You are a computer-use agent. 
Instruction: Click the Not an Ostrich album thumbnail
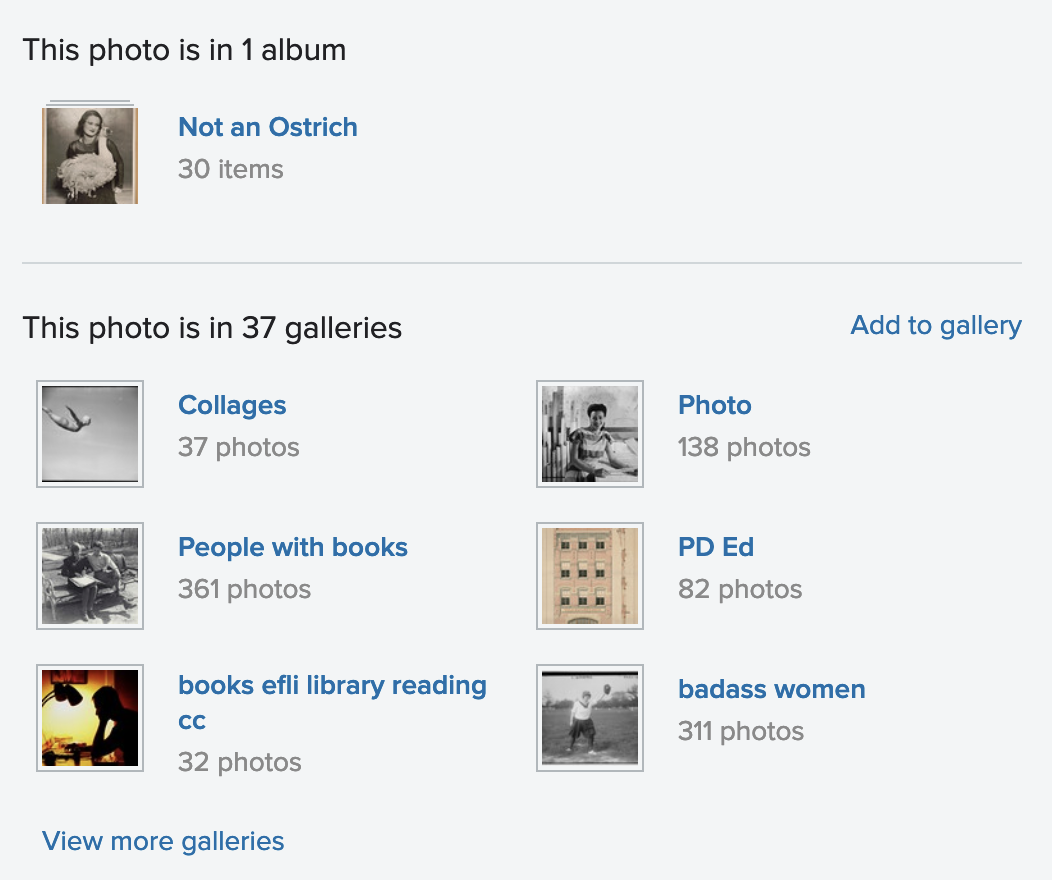tap(89, 153)
